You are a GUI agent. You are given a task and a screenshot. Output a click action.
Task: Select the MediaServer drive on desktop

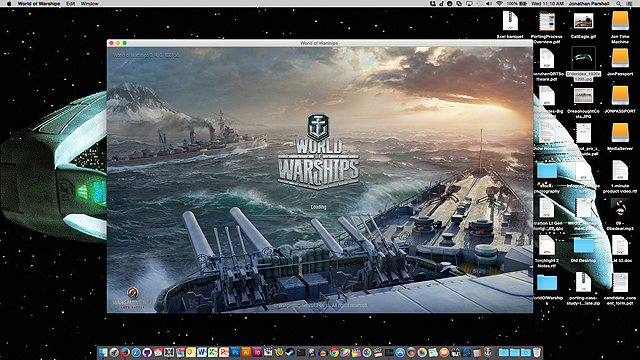[620, 133]
